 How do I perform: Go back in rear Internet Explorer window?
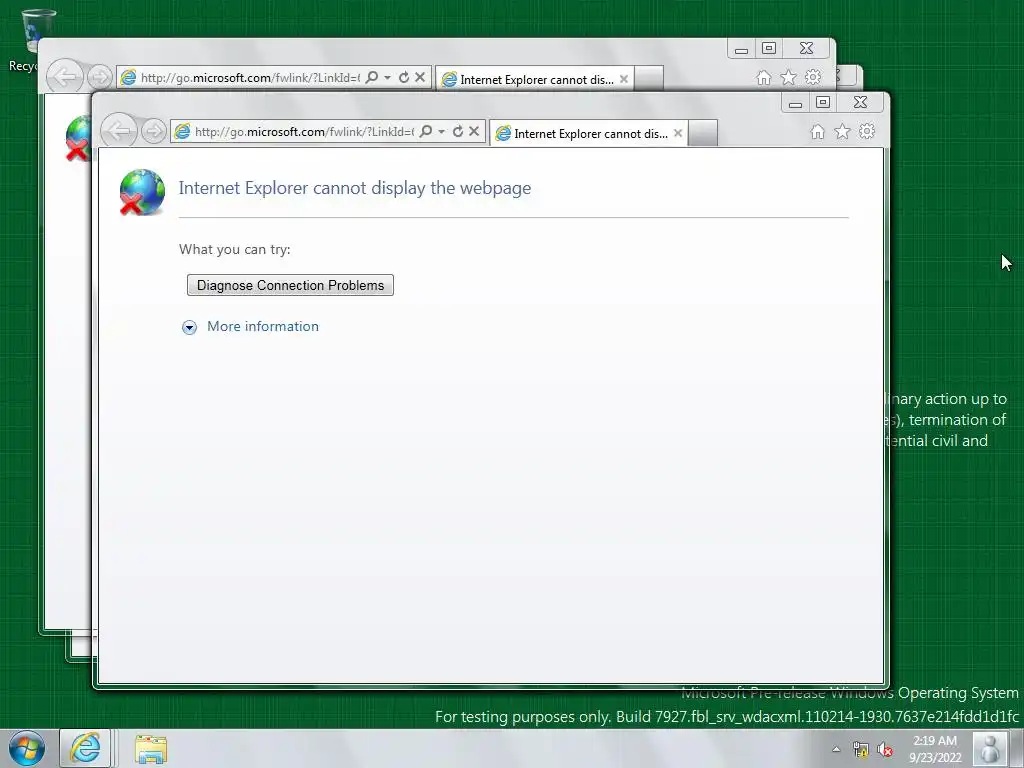coord(65,77)
